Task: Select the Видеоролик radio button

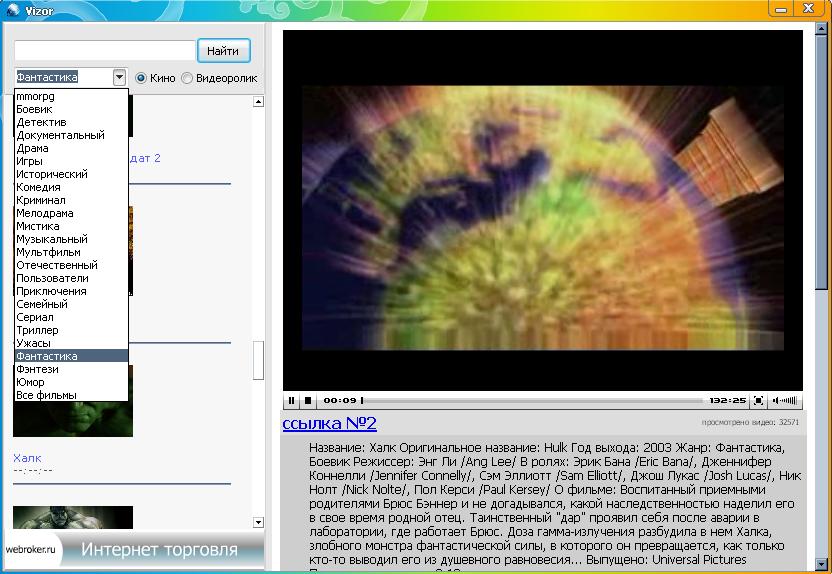Action: click(187, 78)
